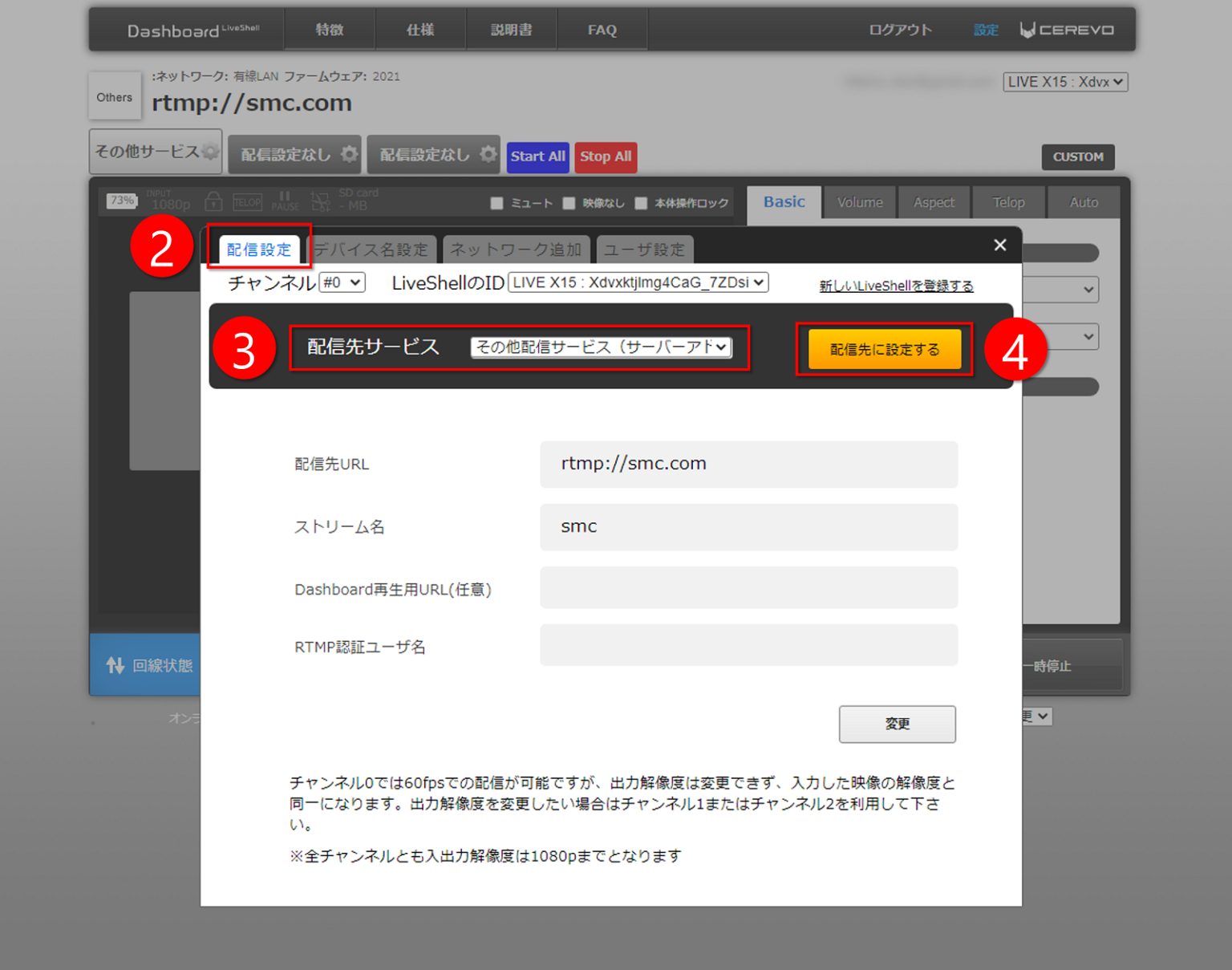This screenshot has width=1232, height=970.
Task: Click the 新しいLiveShellを登録する link
Action: pyautogui.click(x=896, y=285)
